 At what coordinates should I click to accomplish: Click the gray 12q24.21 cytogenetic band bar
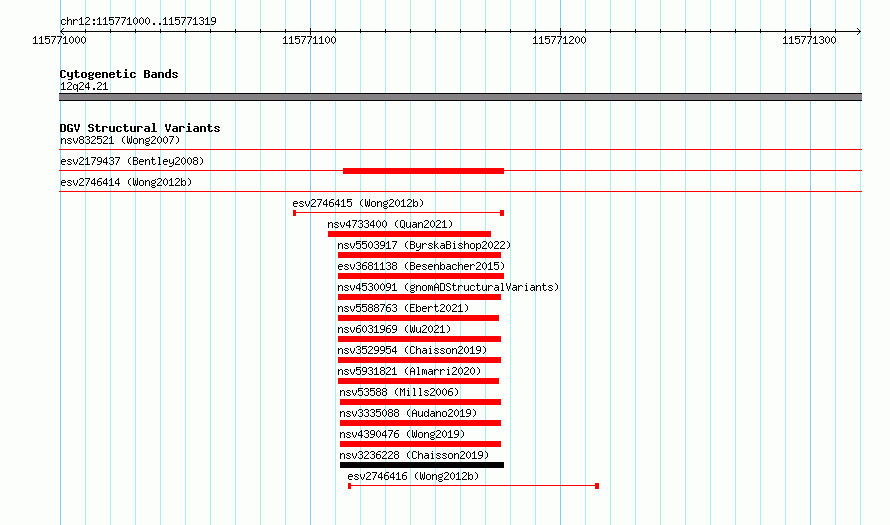[x=460, y=97]
